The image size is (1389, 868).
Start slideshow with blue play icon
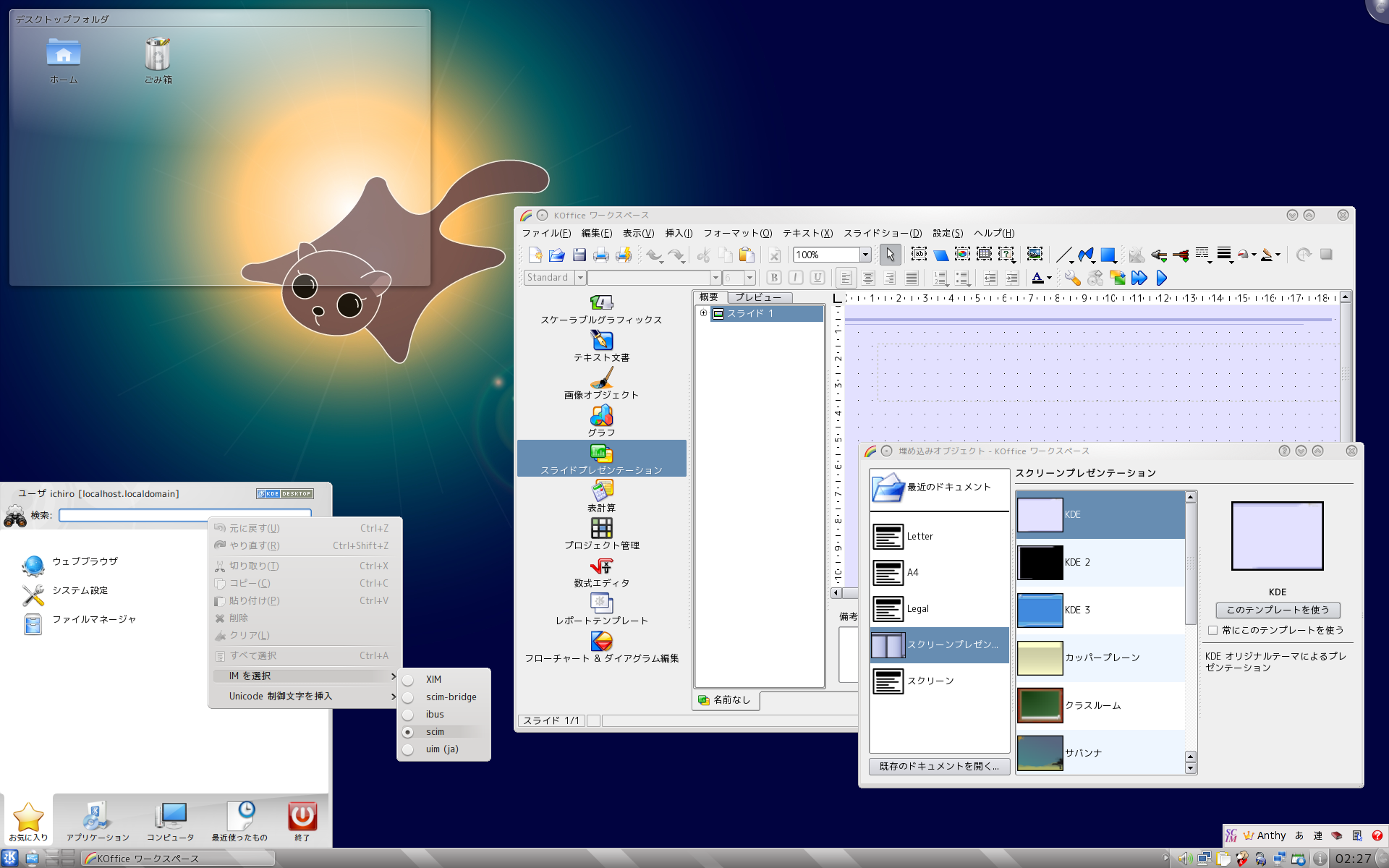(1162, 278)
